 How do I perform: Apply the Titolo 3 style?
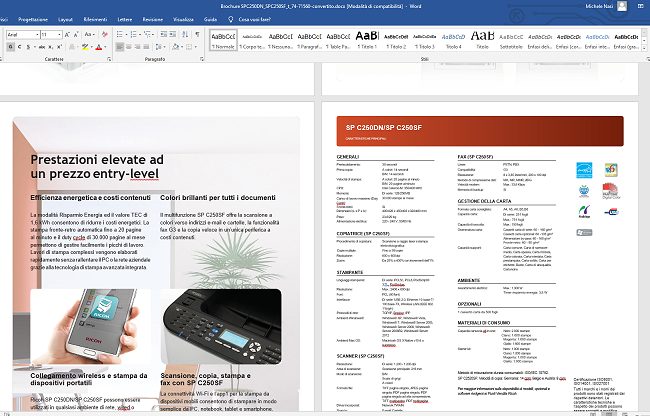coord(425,40)
